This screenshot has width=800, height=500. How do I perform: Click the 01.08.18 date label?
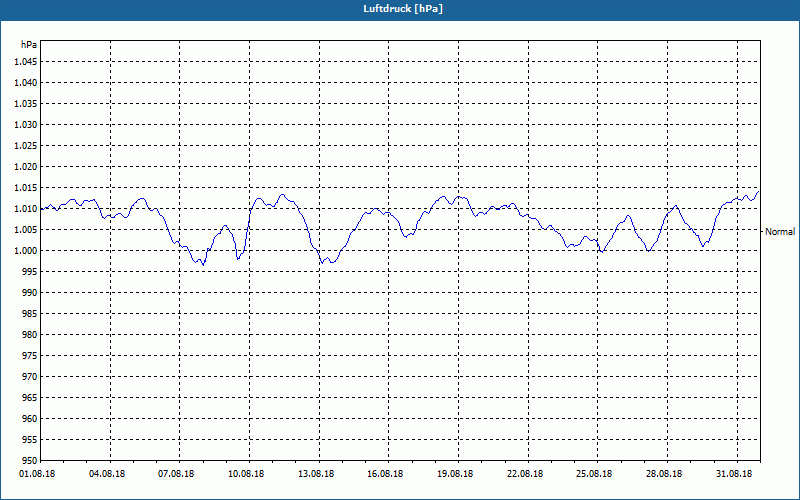tap(37, 473)
